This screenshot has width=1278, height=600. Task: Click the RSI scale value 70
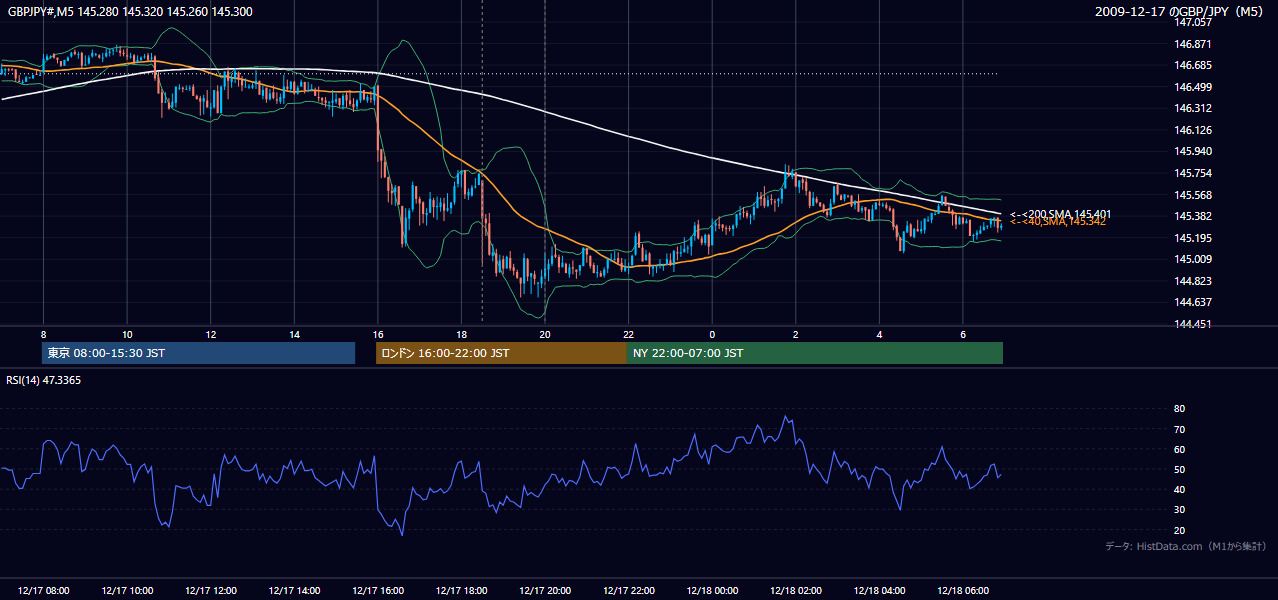(1179, 429)
